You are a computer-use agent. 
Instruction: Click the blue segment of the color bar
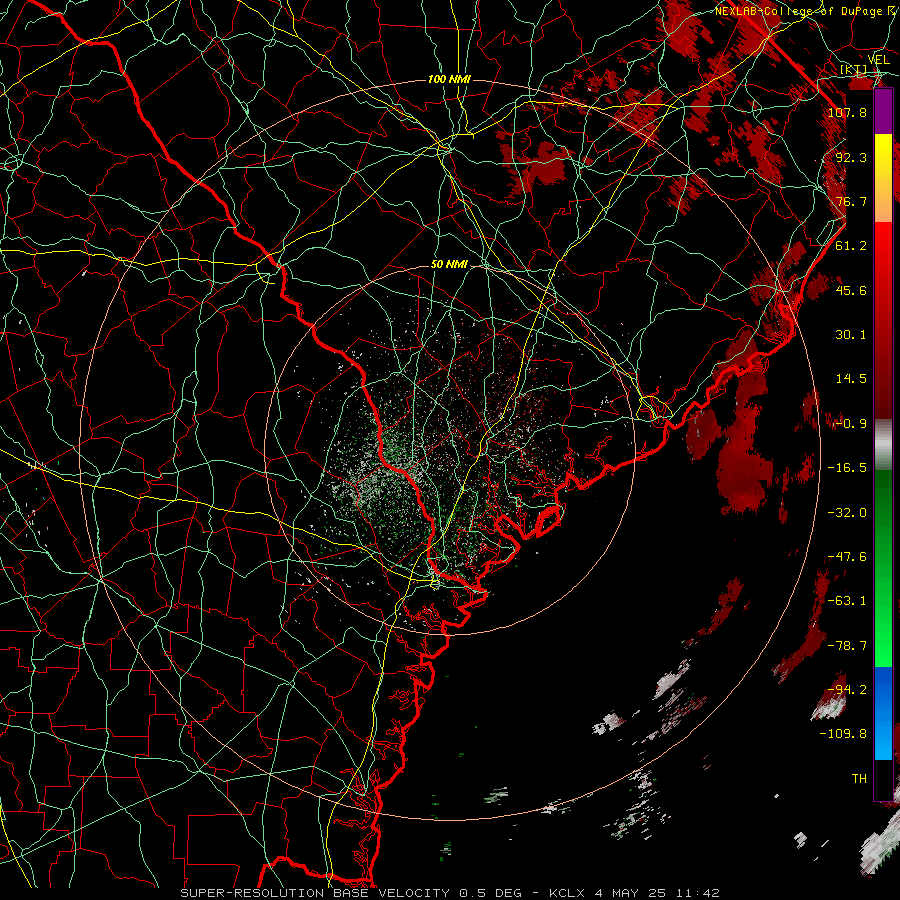click(883, 713)
